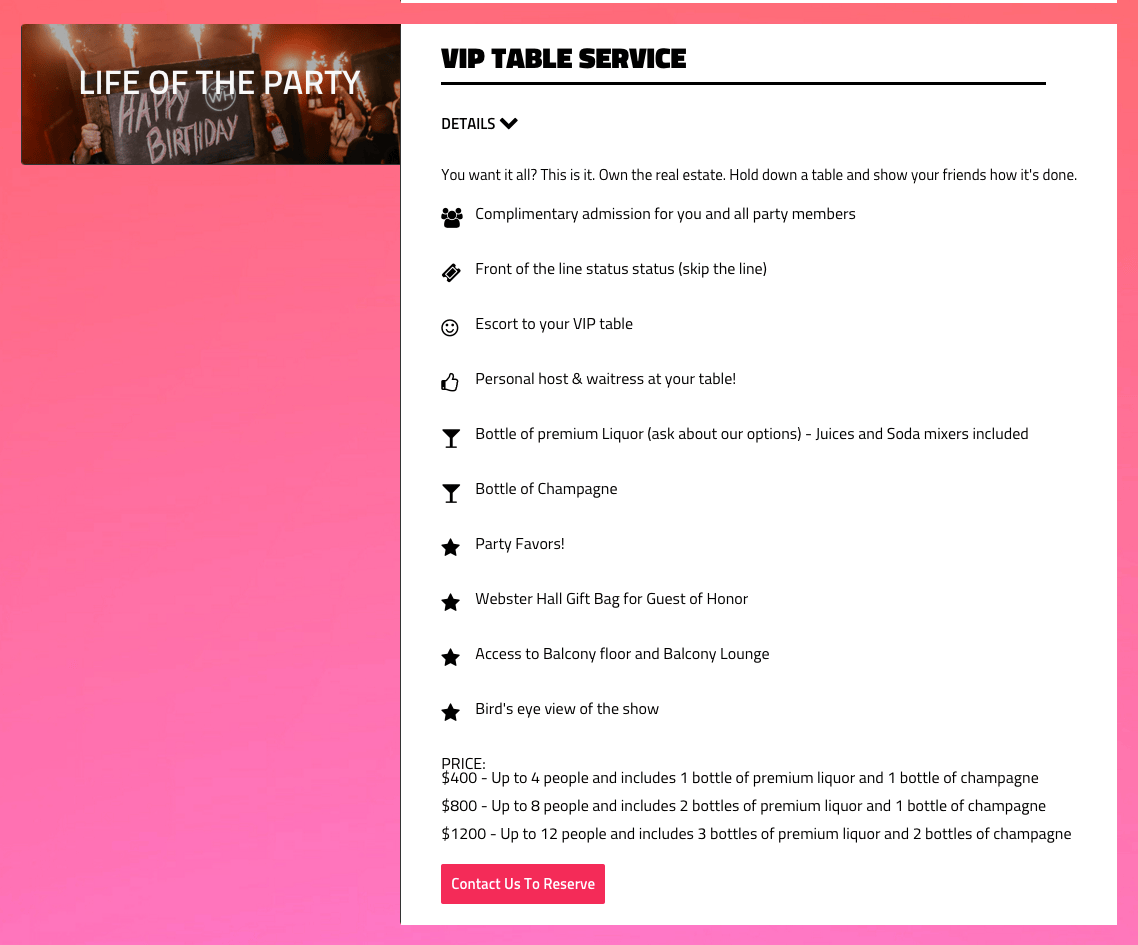
Task: Click star icon beside Webster Hall Gift Bag
Action: point(451,602)
